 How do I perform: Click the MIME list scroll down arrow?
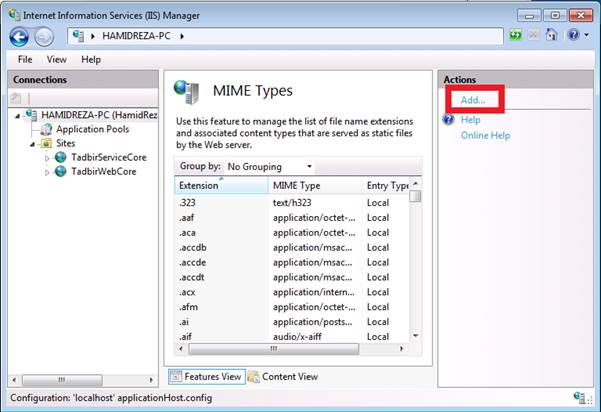coord(415,336)
